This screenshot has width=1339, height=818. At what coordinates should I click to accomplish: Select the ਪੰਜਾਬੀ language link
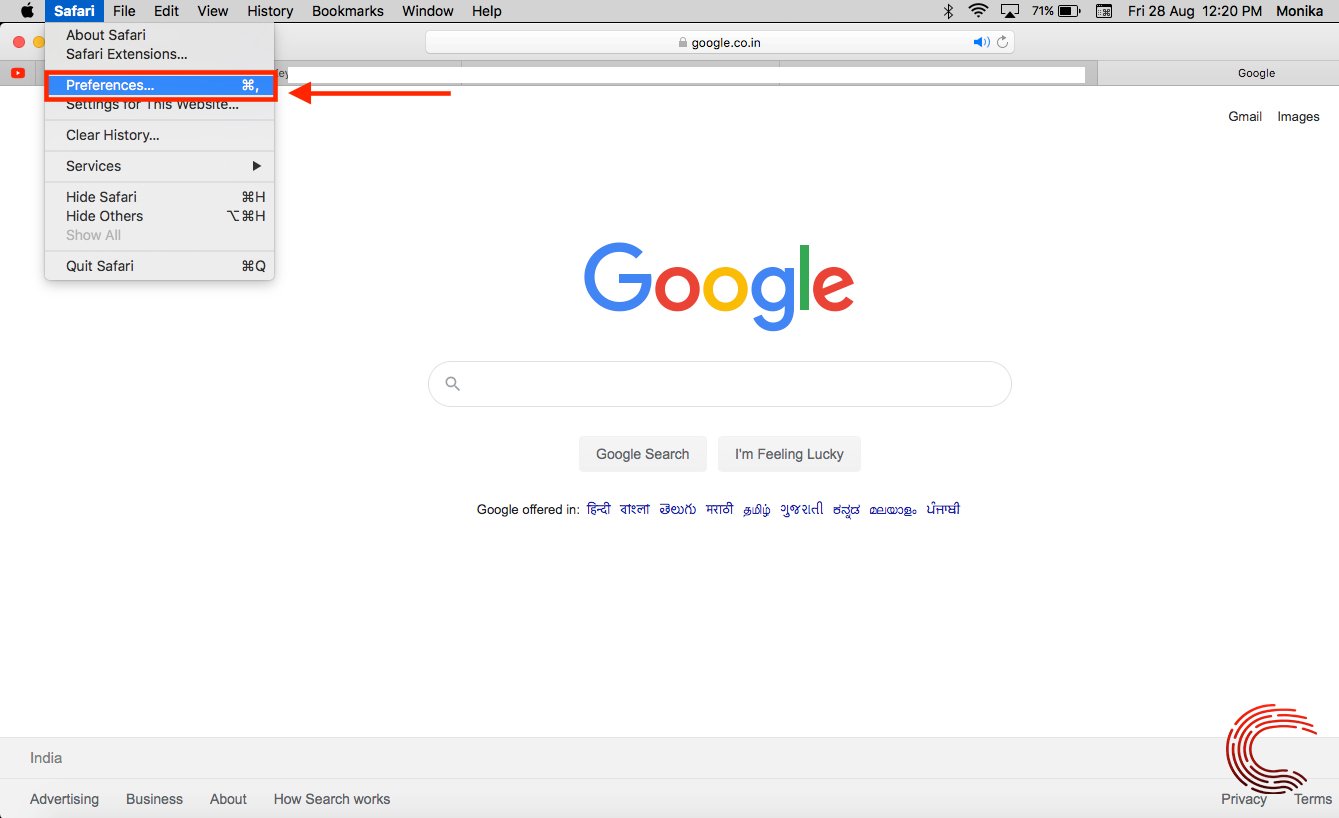coord(943,509)
